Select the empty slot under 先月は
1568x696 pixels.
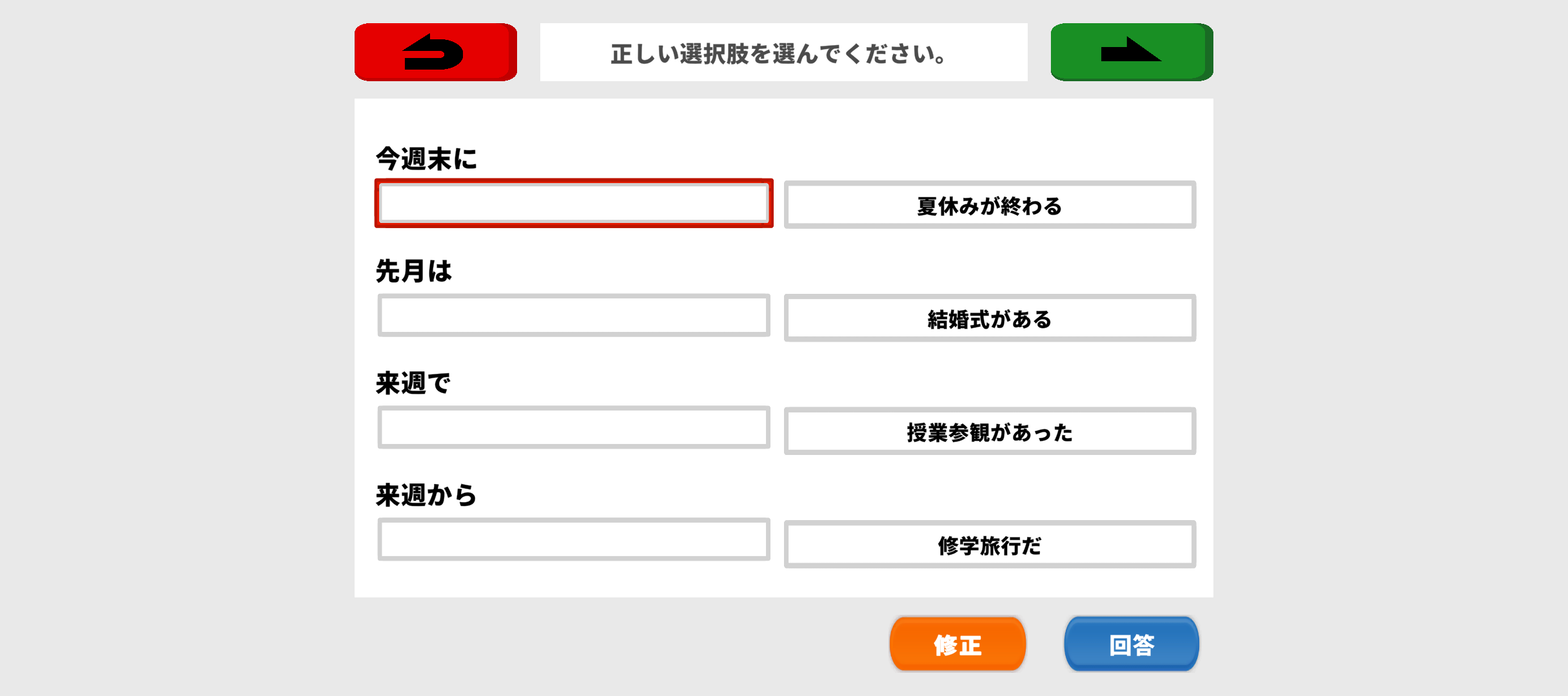(574, 316)
